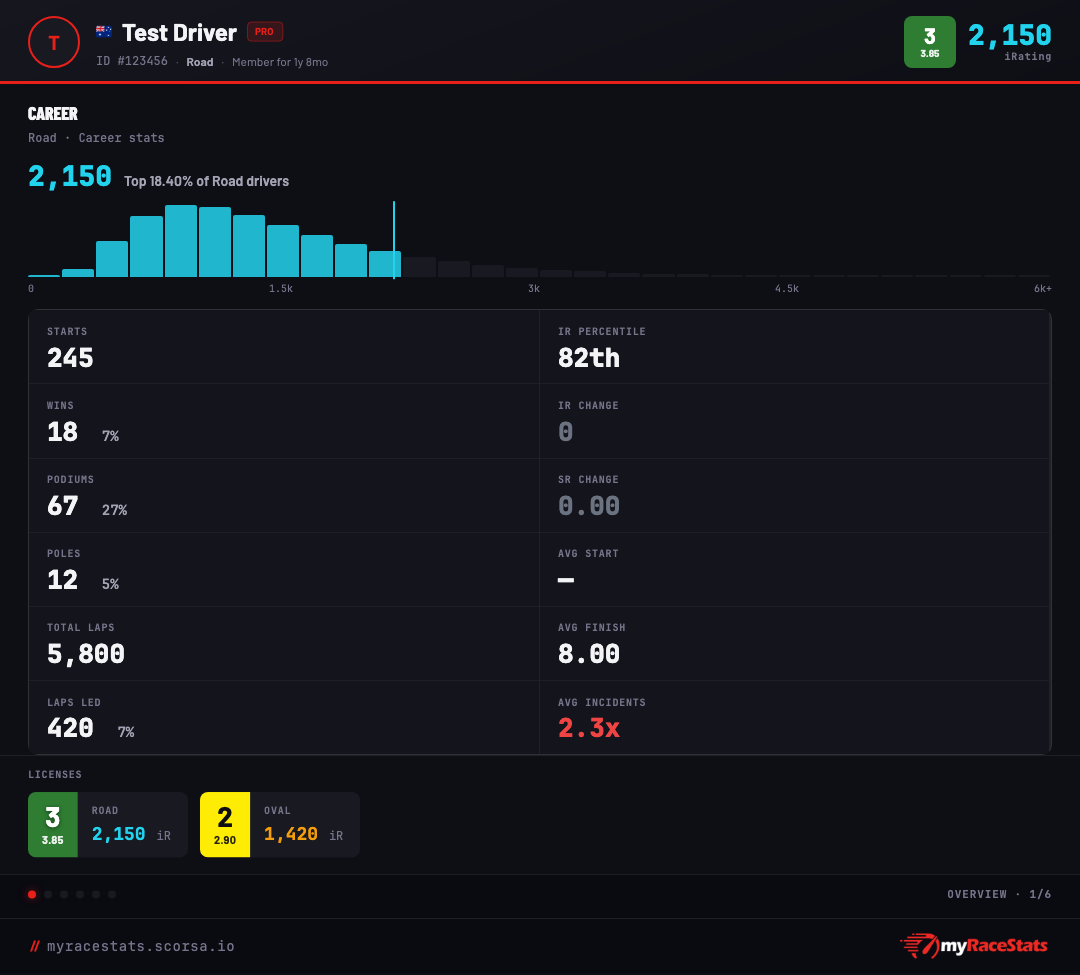Click the Australian flag icon
This screenshot has height=975, width=1080.
[x=104, y=32]
